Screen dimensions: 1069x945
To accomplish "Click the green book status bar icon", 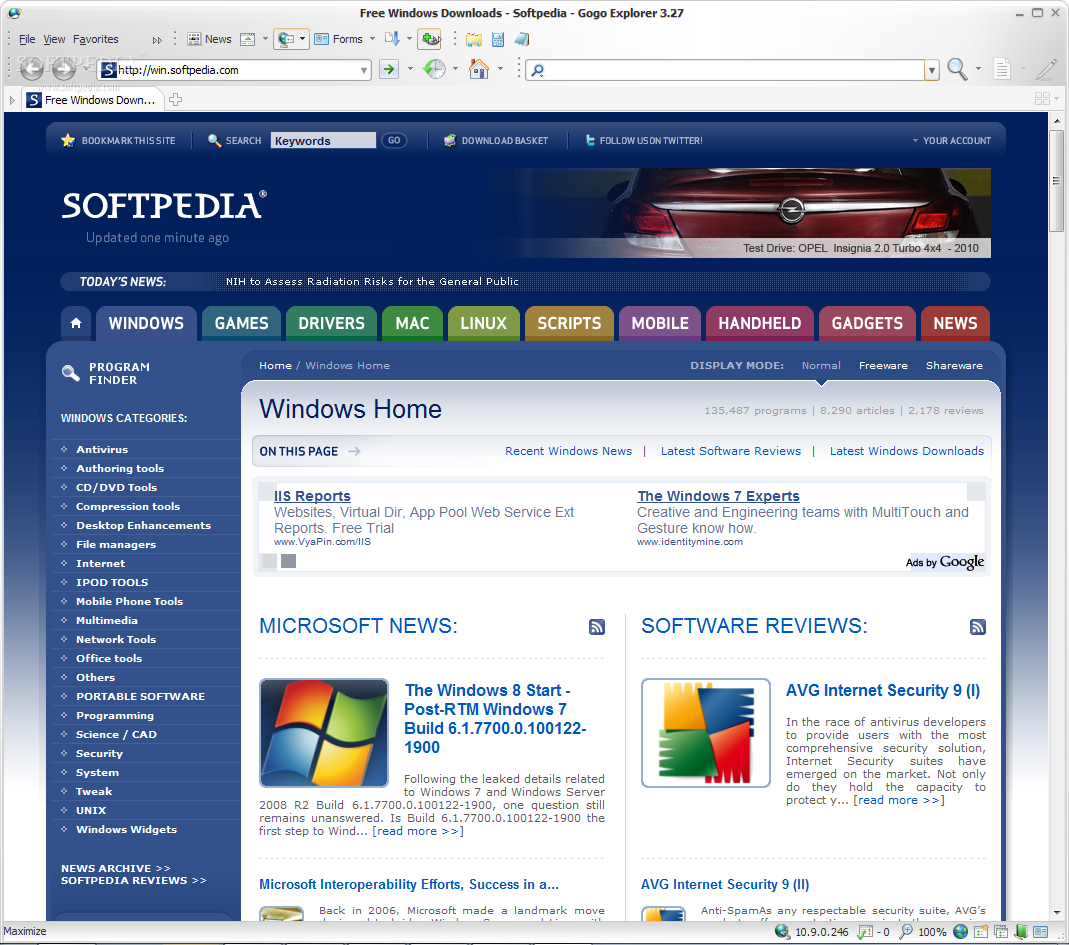I will (x=1021, y=931).
